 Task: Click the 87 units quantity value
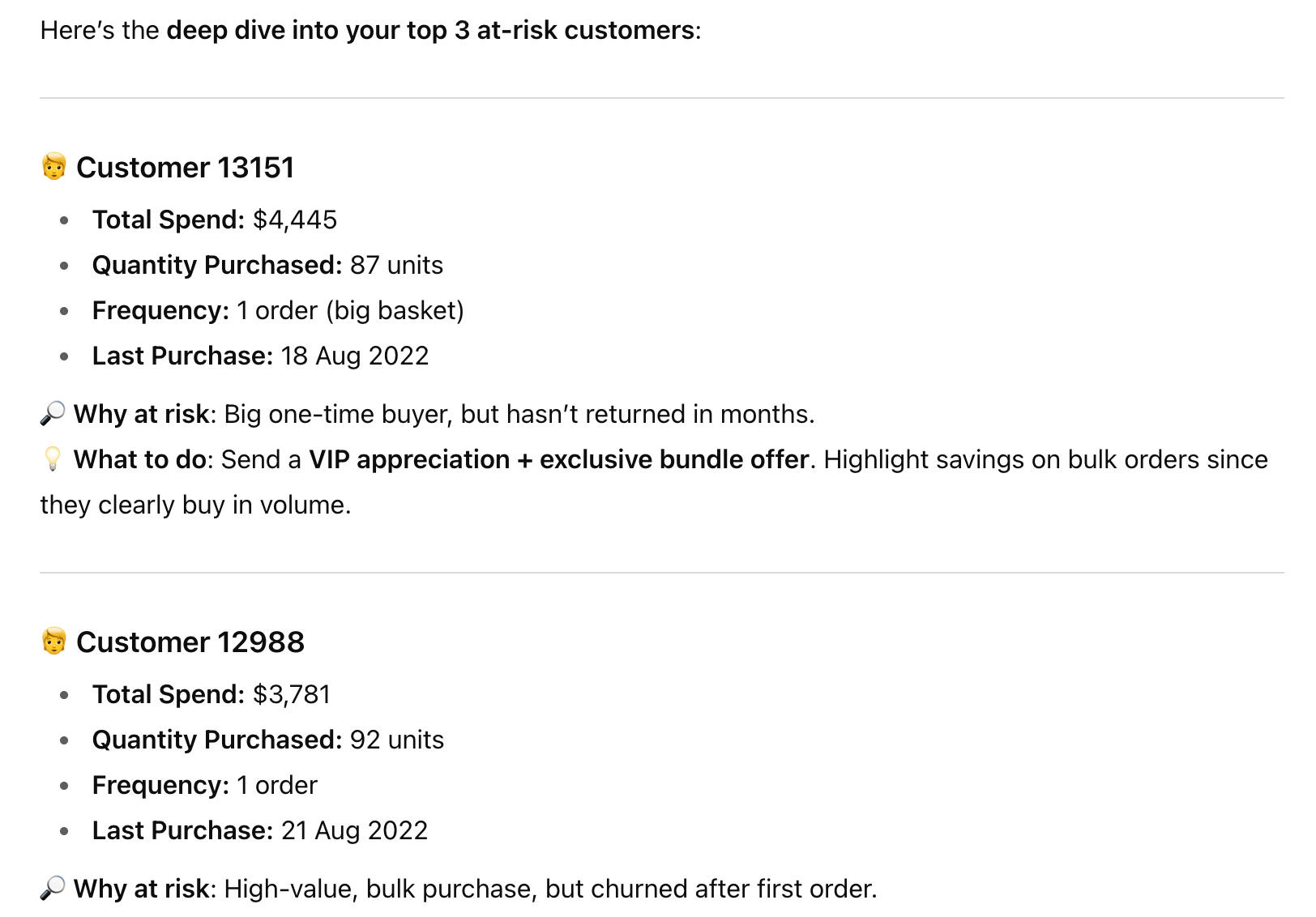coord(396,265)
